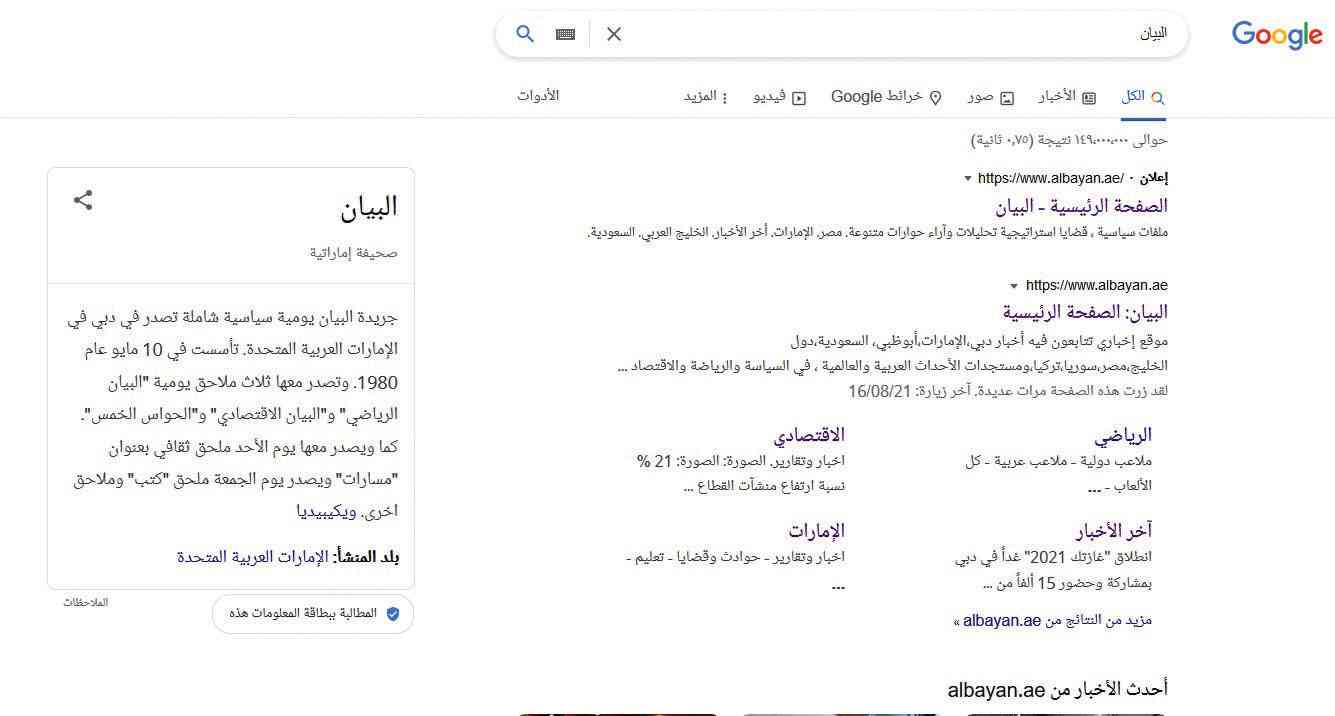Clear the search box with X

click(614, 34)
